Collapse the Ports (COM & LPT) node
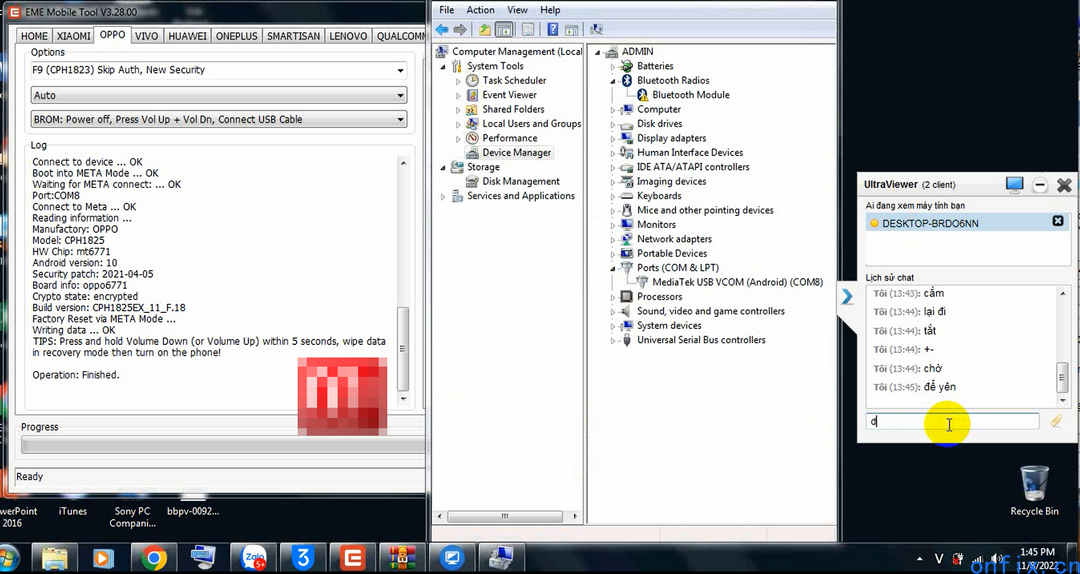The width and height of the screenshot is (1080, 574). point(612,268)
